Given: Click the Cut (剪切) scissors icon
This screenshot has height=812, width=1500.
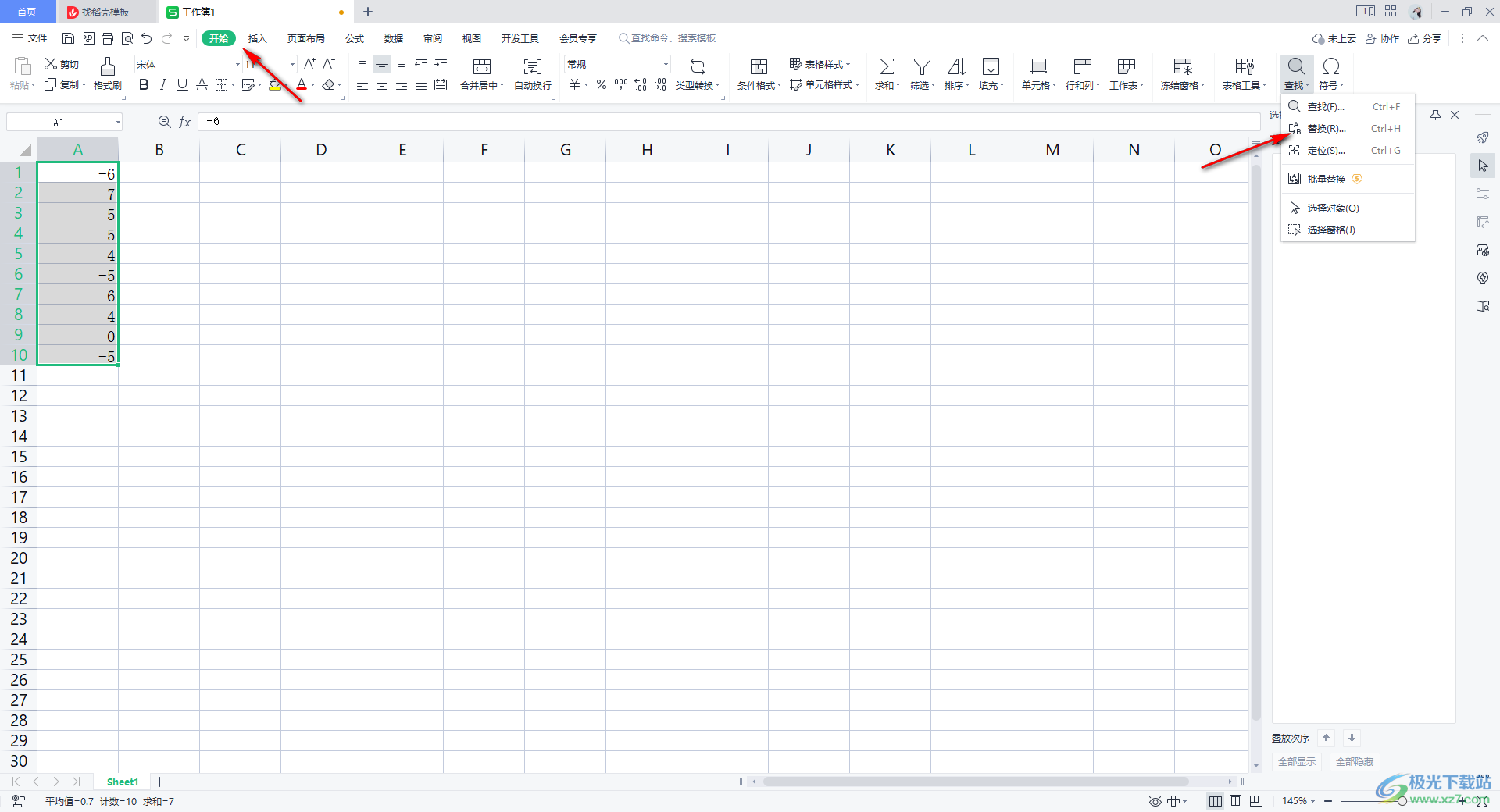Looking at the screenshot, I should coord(51,64).
